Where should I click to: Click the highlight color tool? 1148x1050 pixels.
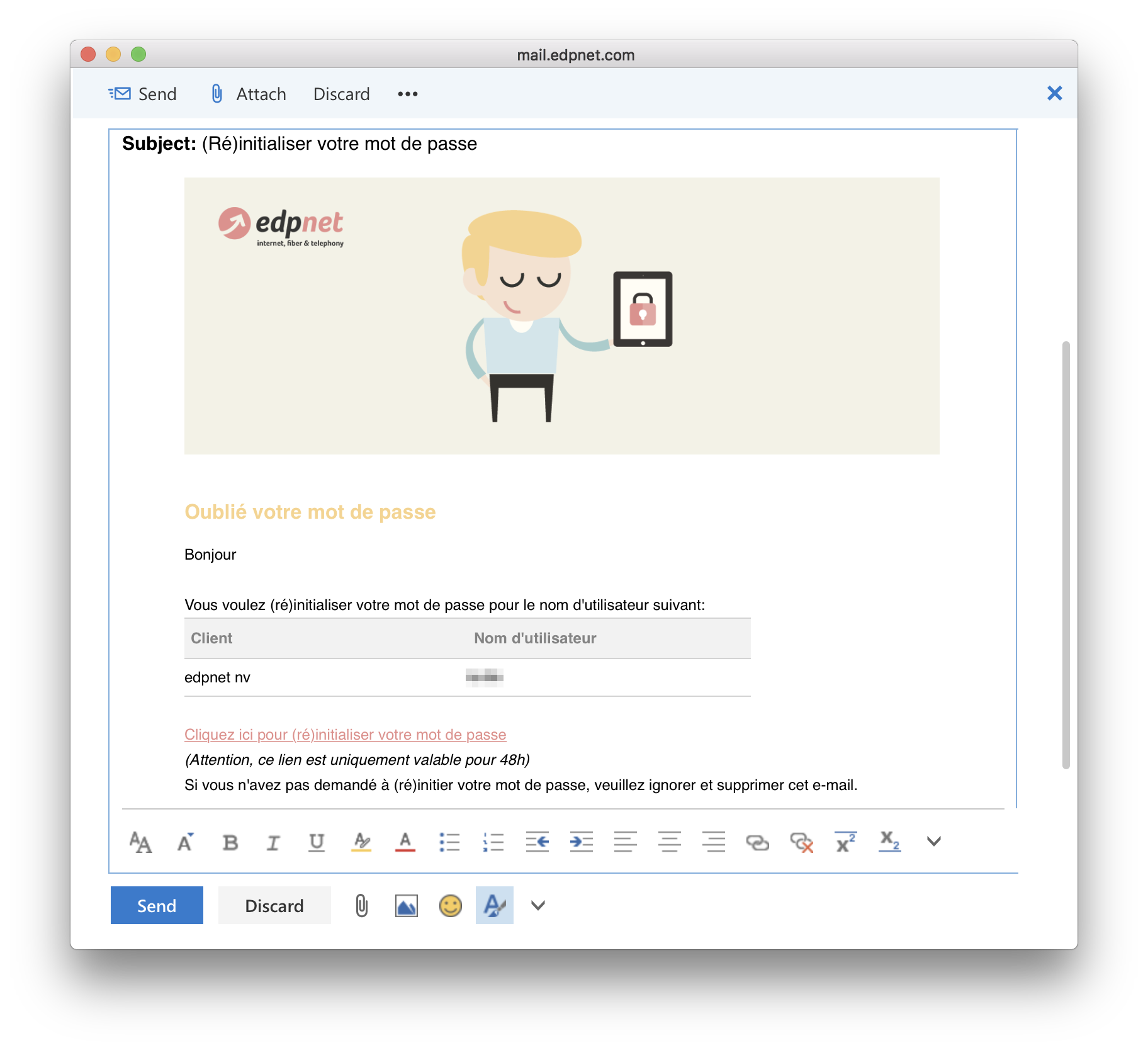pos(361,842)
